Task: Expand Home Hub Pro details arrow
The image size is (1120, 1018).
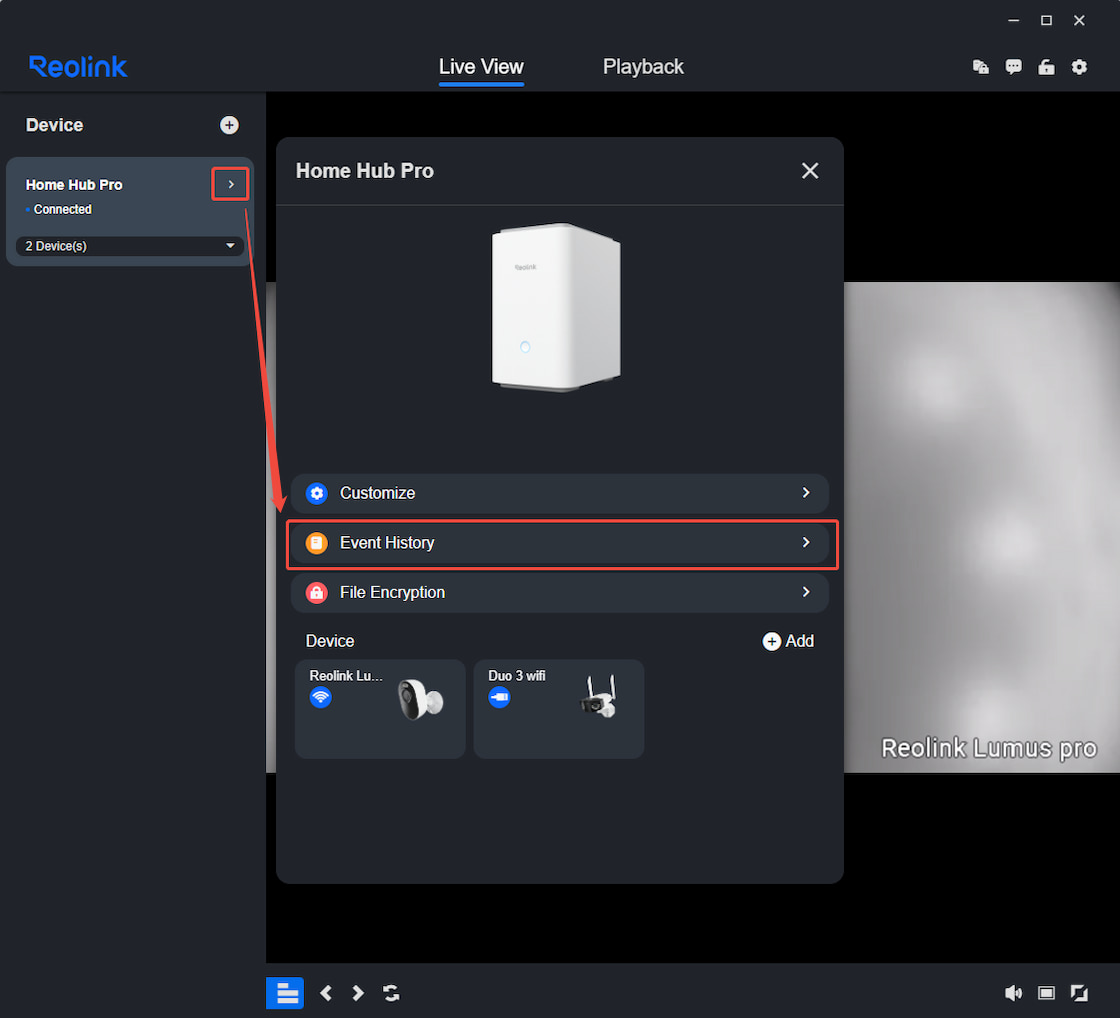Action: 230,184
